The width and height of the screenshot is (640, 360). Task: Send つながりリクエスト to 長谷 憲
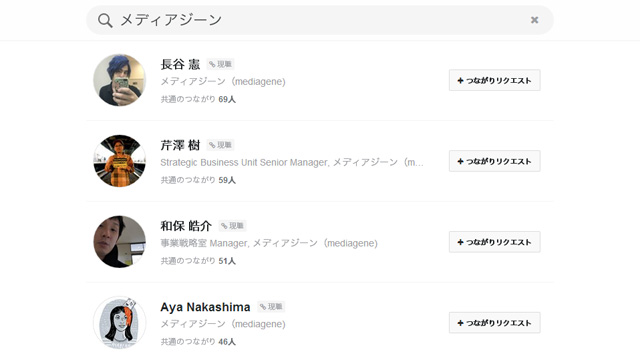[x=495, y=80]
